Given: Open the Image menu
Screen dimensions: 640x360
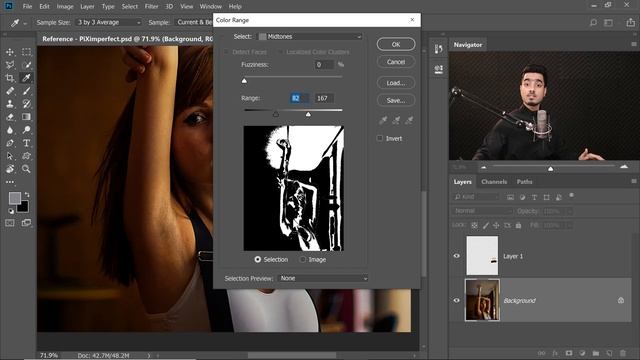Looking at the screenshot, I should (x=65, y=7).
